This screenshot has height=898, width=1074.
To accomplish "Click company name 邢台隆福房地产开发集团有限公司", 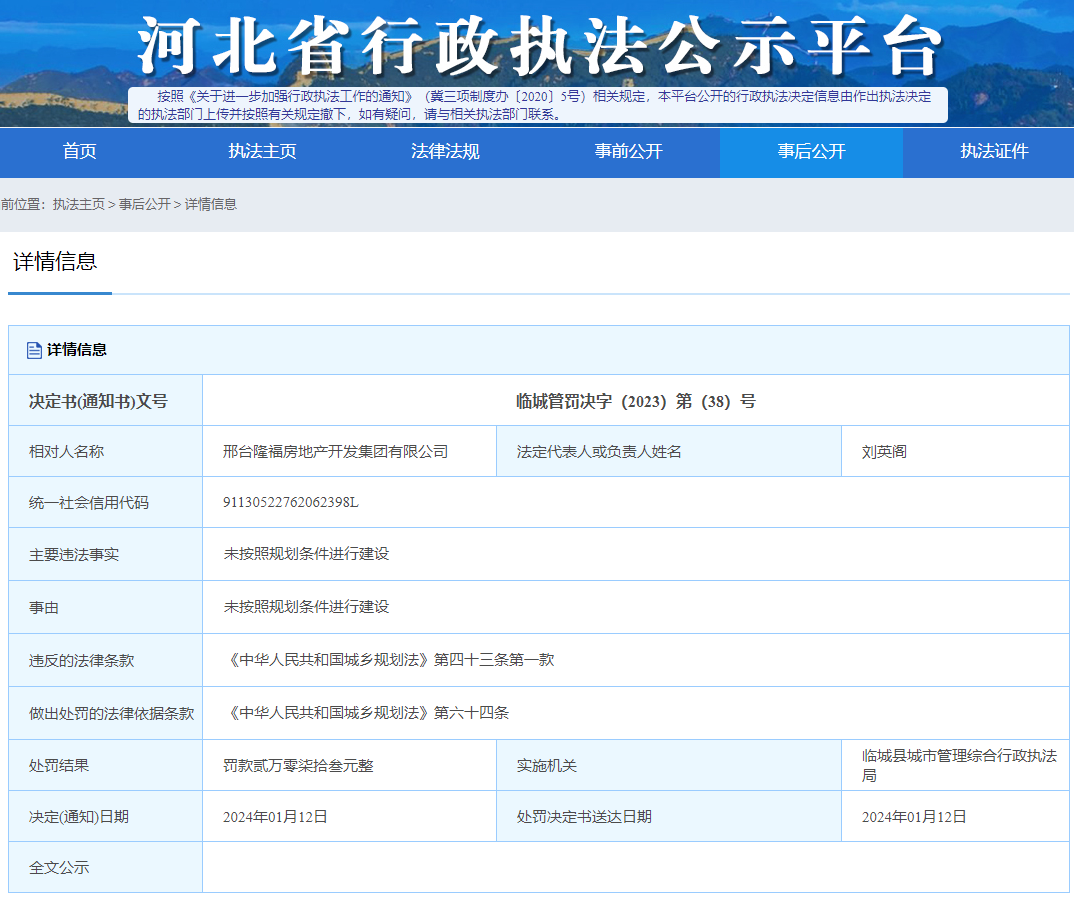I will pos(335,452).
